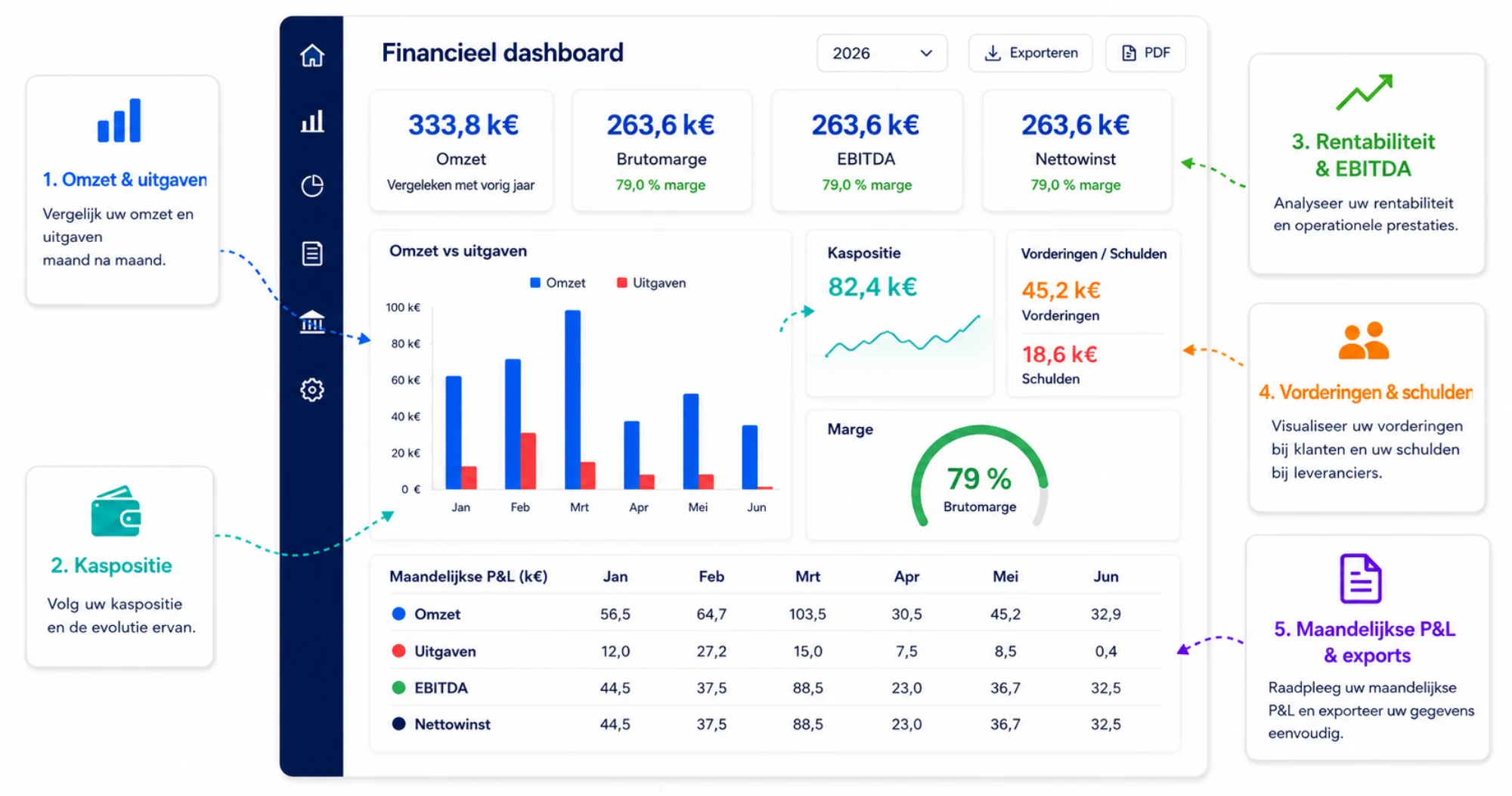The width and height of the screenshot is (1512, 796).
Task: Click the '5. Maandelijkse P&L & exports' heading
Action: coord(1365,642)
